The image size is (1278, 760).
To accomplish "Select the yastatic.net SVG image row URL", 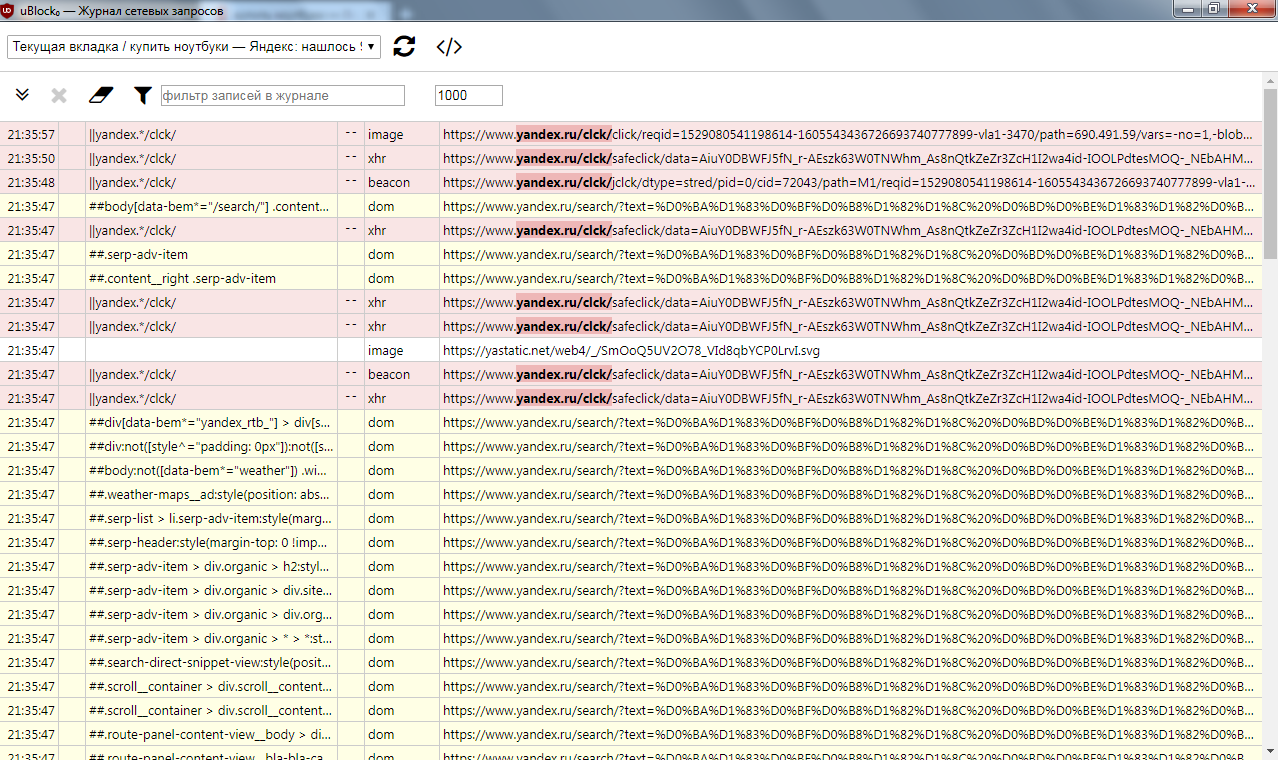I will coord(631,351).
